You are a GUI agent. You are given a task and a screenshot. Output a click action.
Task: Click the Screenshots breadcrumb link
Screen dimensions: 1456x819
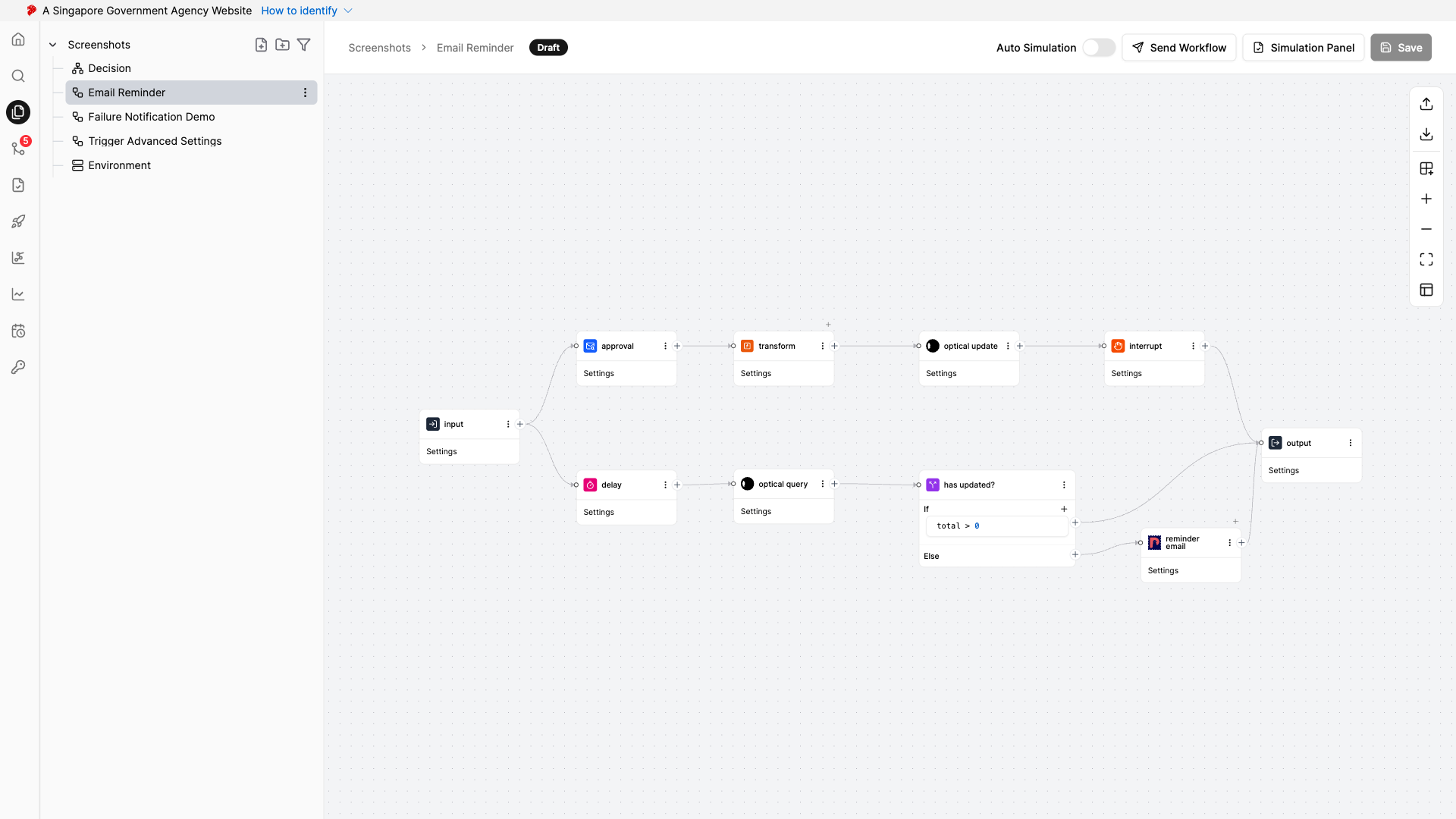tap(379, 48)
